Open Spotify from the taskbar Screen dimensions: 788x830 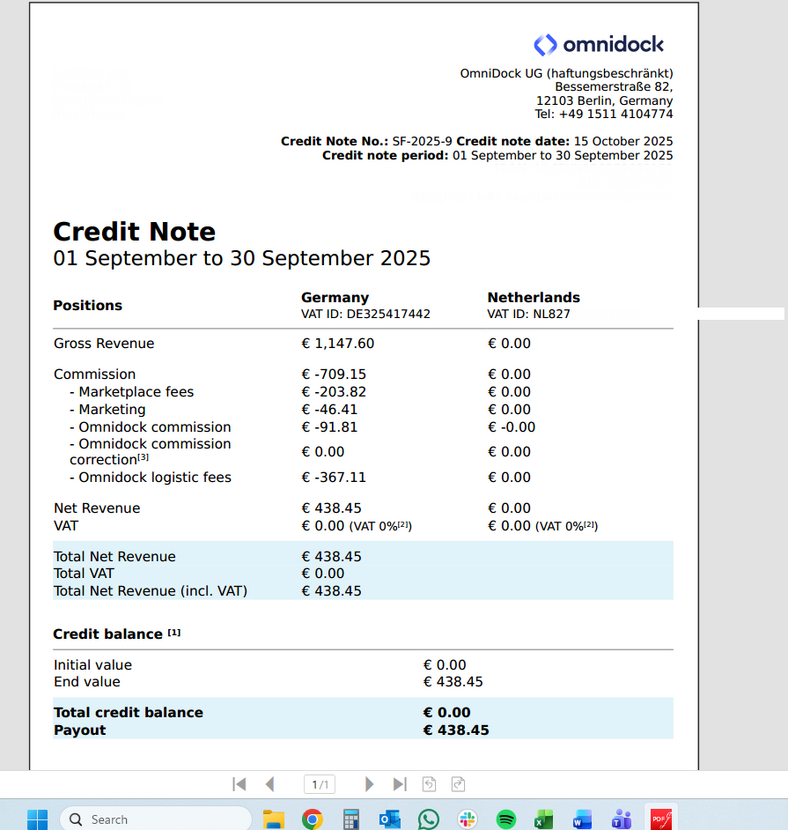pos(506,819)
